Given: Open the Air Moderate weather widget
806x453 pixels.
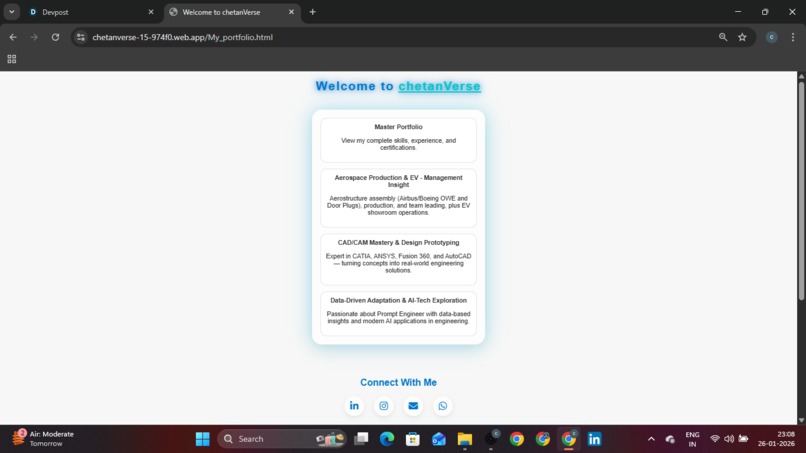Looking at the screenshot, I should point(44,439).
